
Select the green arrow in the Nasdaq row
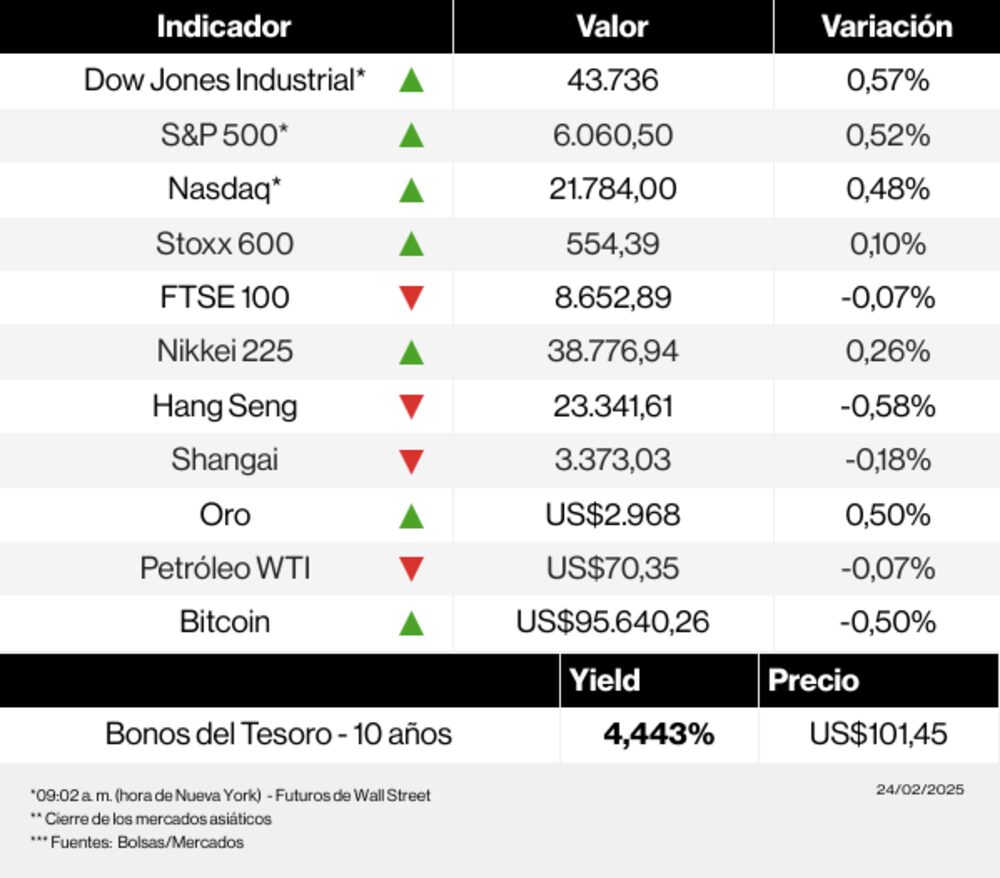pyautogui.click(x=411, y=189)
